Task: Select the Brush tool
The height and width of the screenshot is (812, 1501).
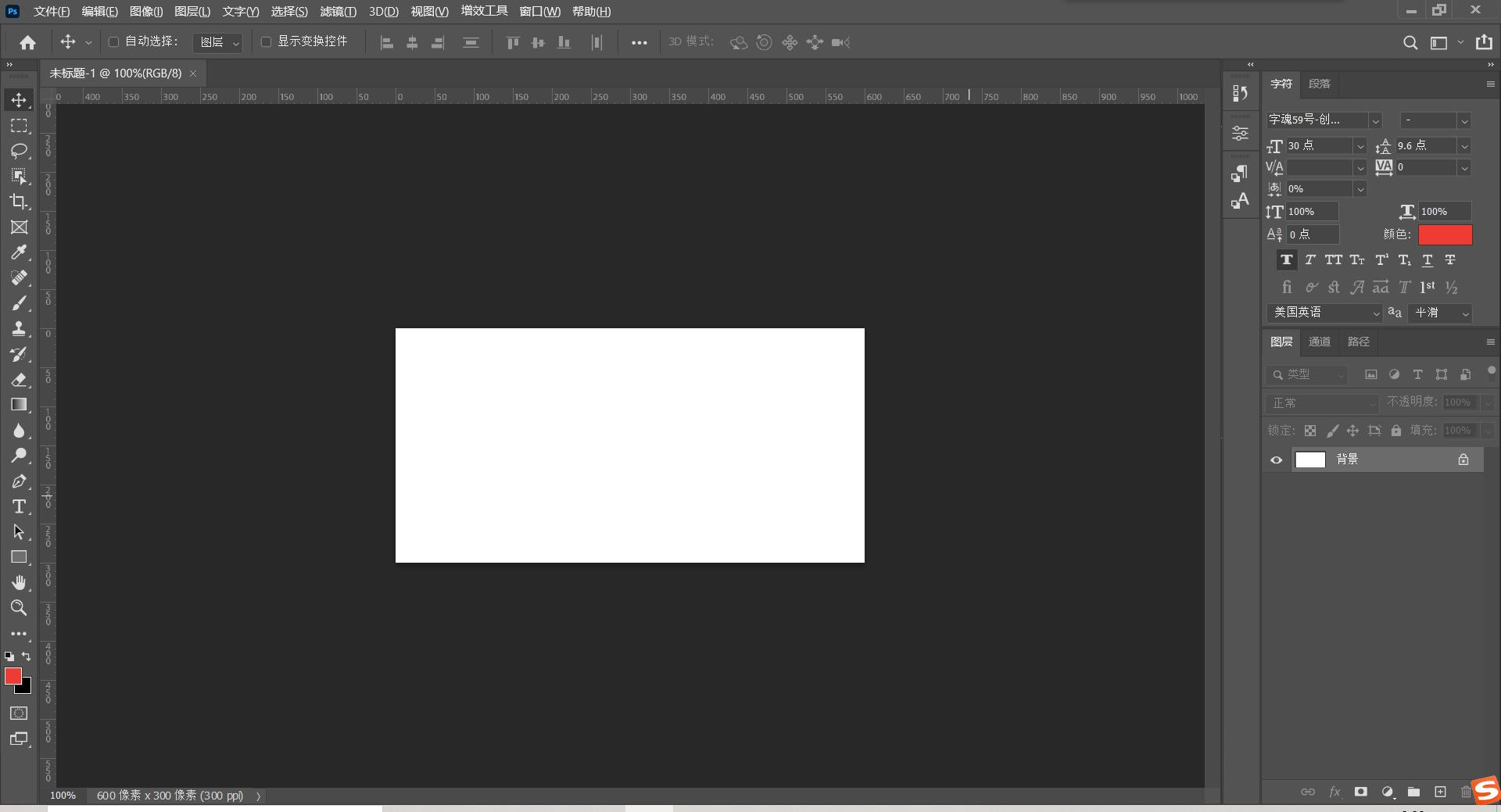Action: coord(19,303)
